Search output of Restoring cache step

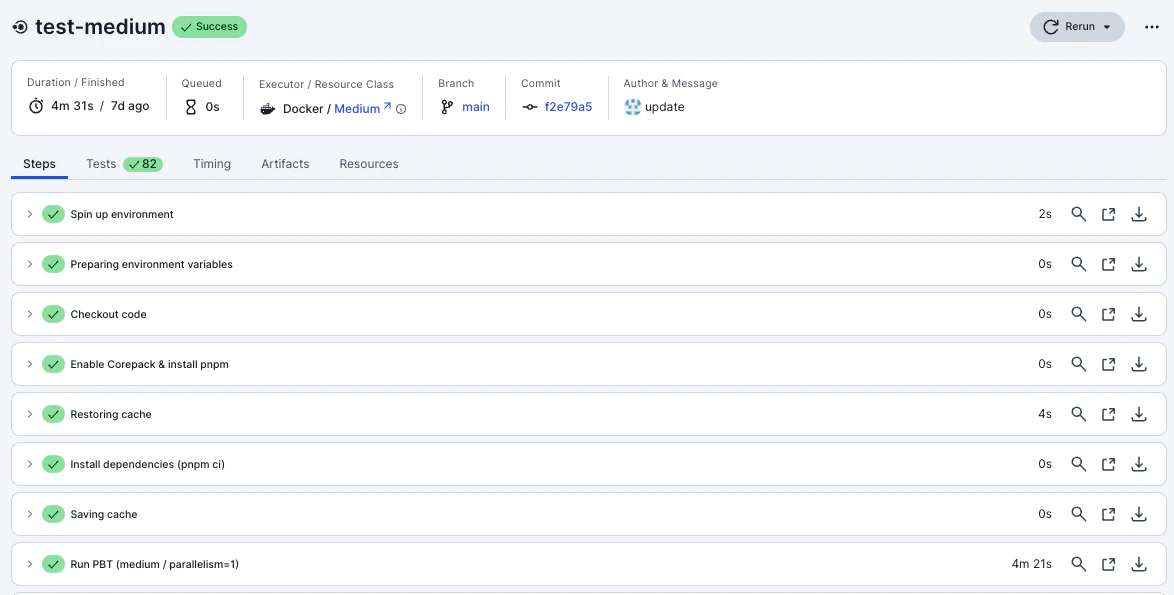point(1078,414)
